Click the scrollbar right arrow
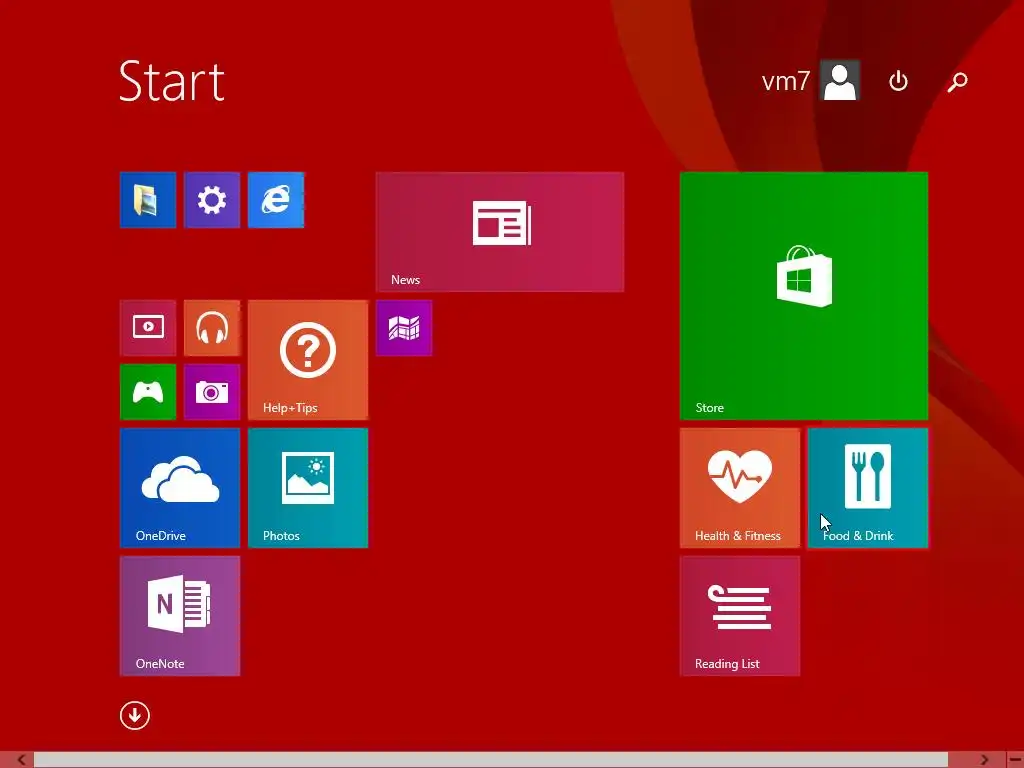This screenshot has height=768, width=1024. [984, 760]
